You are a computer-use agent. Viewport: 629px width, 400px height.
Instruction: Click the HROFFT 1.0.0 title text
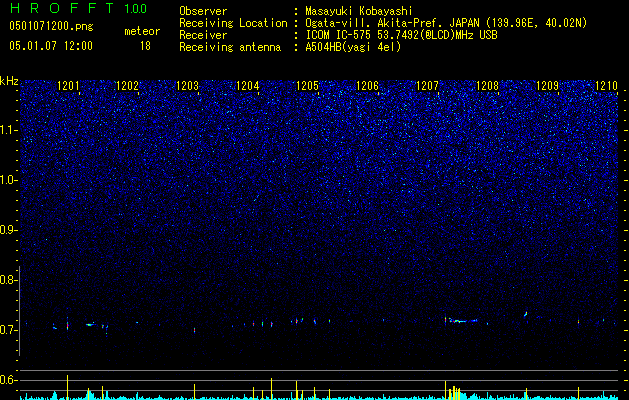coord(78,8)
